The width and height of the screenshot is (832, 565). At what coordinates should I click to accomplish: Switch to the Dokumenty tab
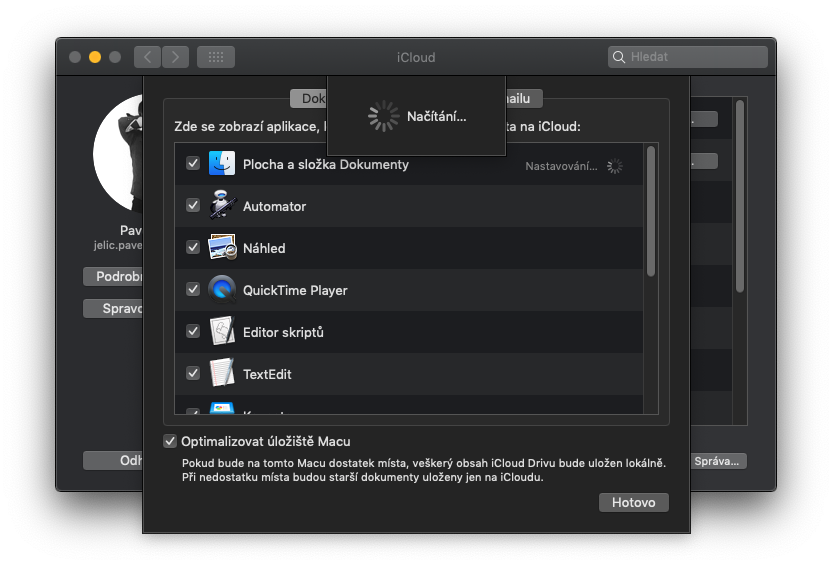[x=308, y=99]
